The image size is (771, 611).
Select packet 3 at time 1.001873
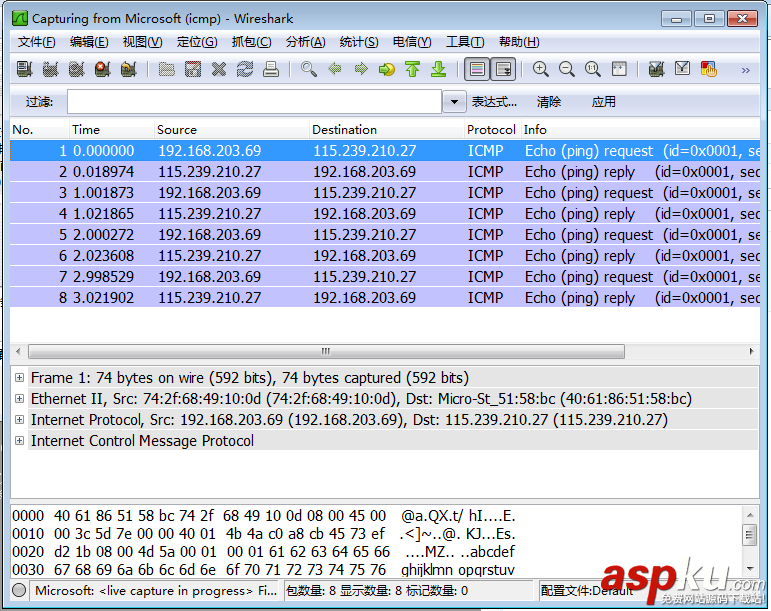(385, 193)
